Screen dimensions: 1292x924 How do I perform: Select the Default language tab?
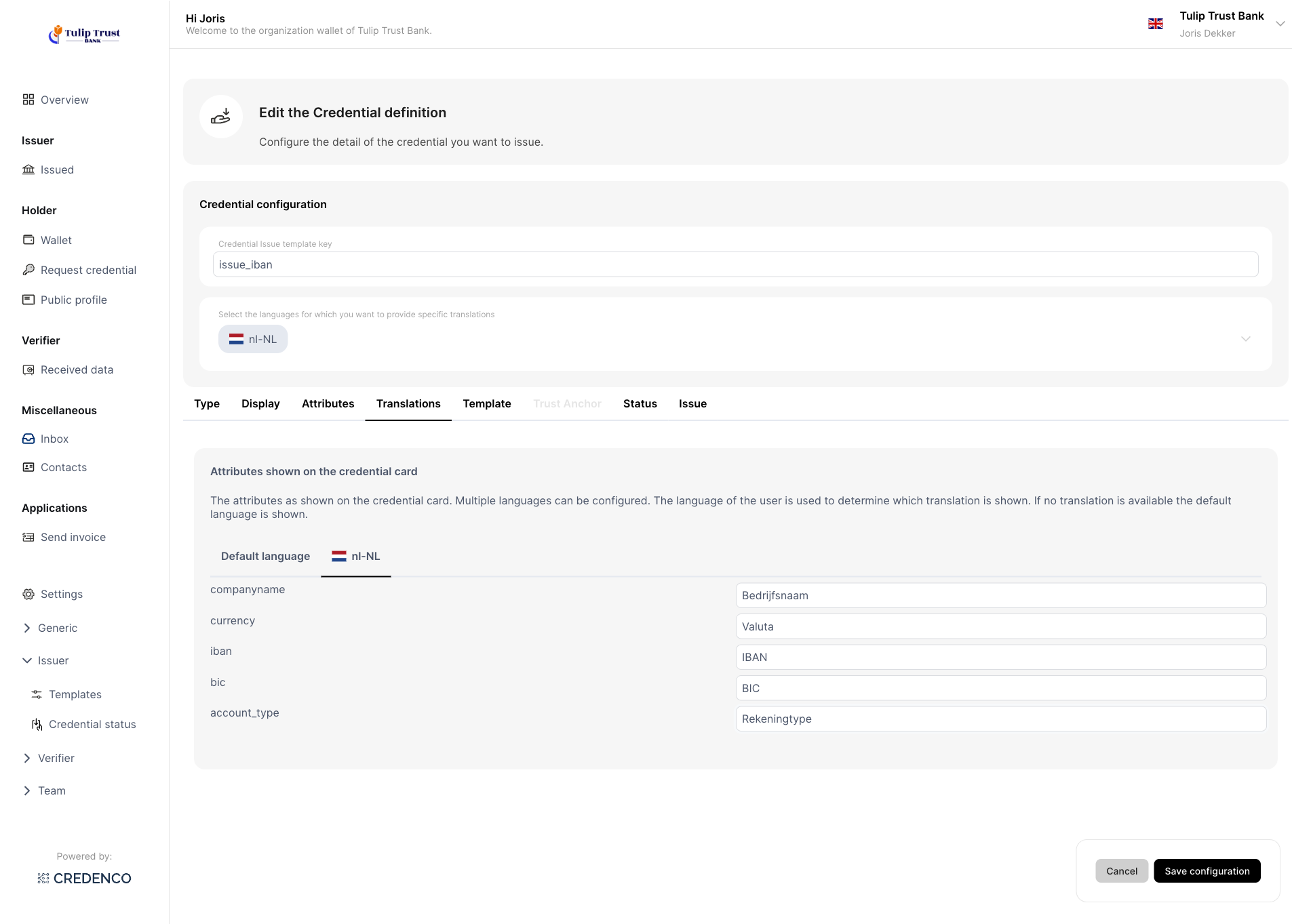point(265,556)
